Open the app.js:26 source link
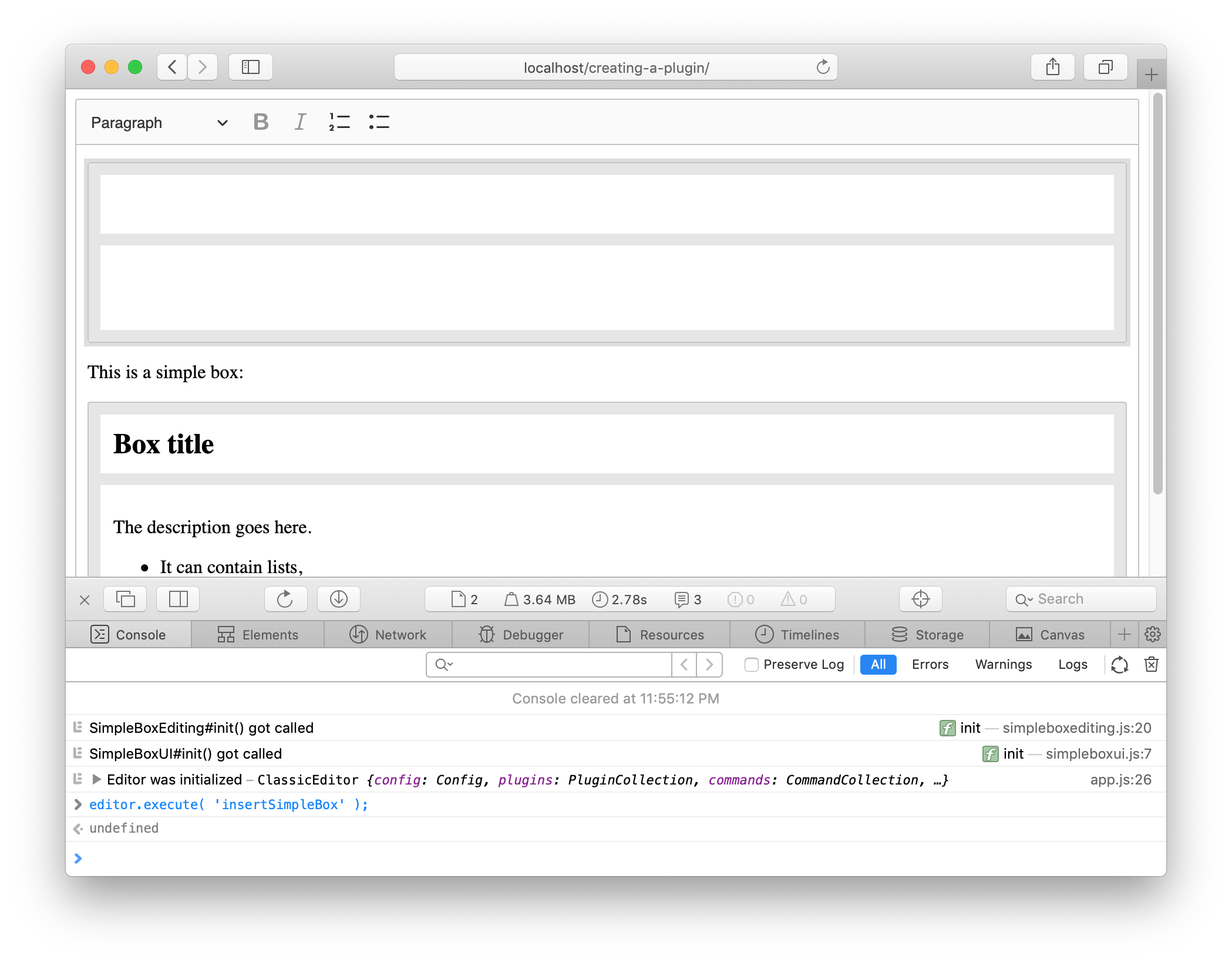 (x=1120, y=780)
